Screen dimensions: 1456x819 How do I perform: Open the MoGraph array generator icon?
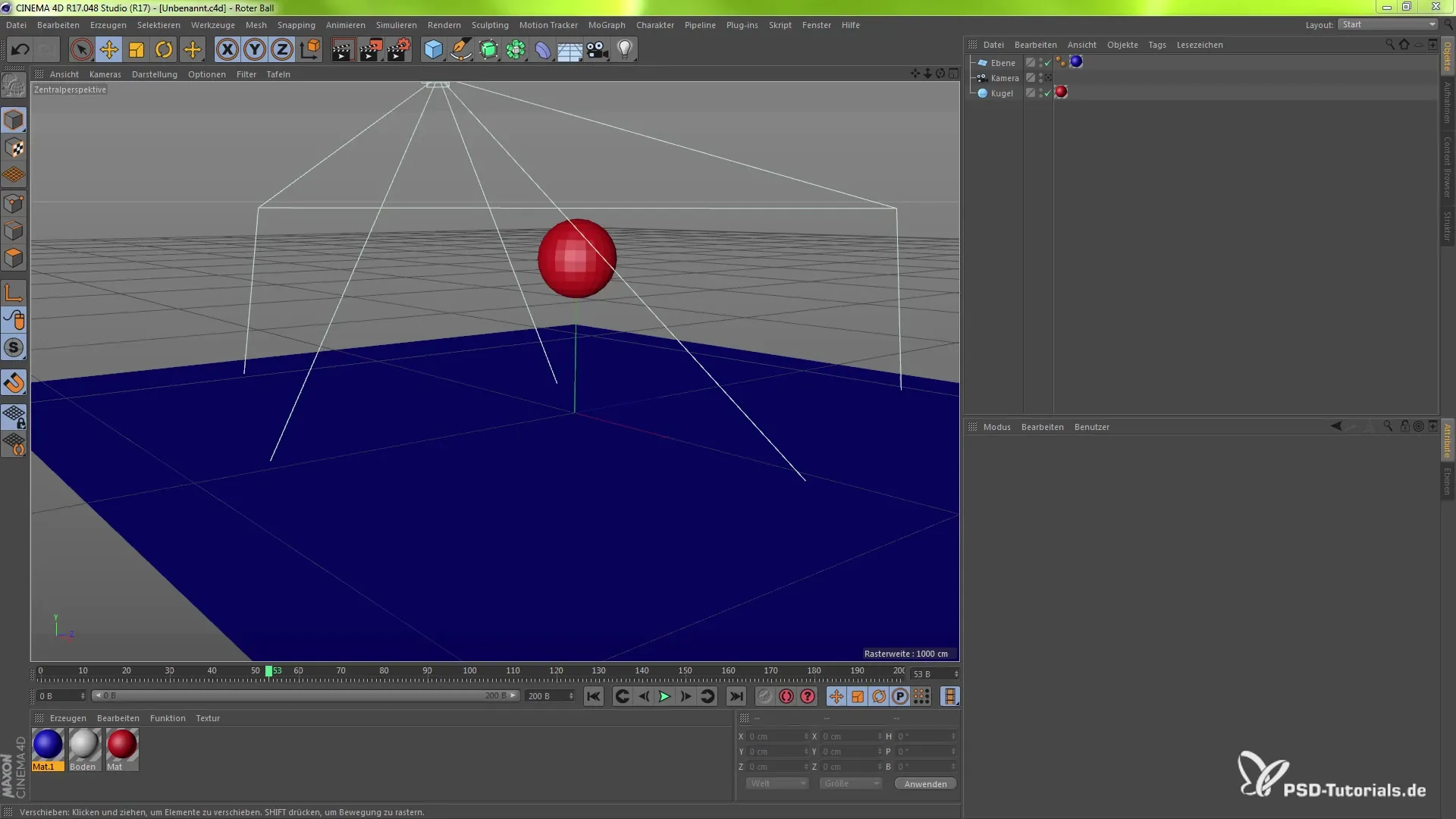pyautogui.click(x=516, y=50)
